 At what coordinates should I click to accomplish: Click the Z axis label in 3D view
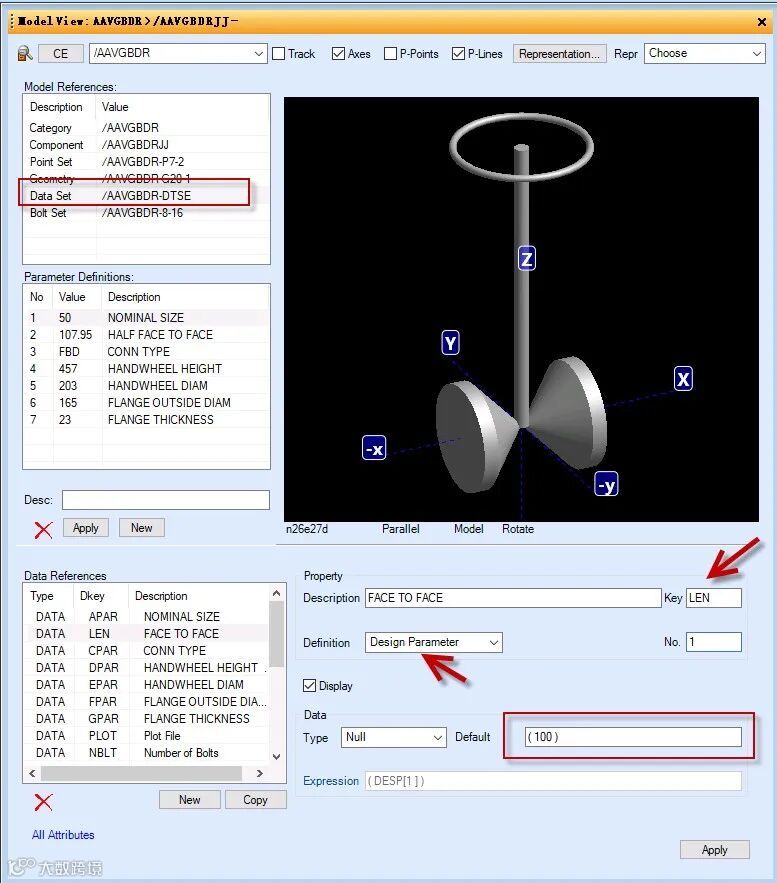point(526,258)
